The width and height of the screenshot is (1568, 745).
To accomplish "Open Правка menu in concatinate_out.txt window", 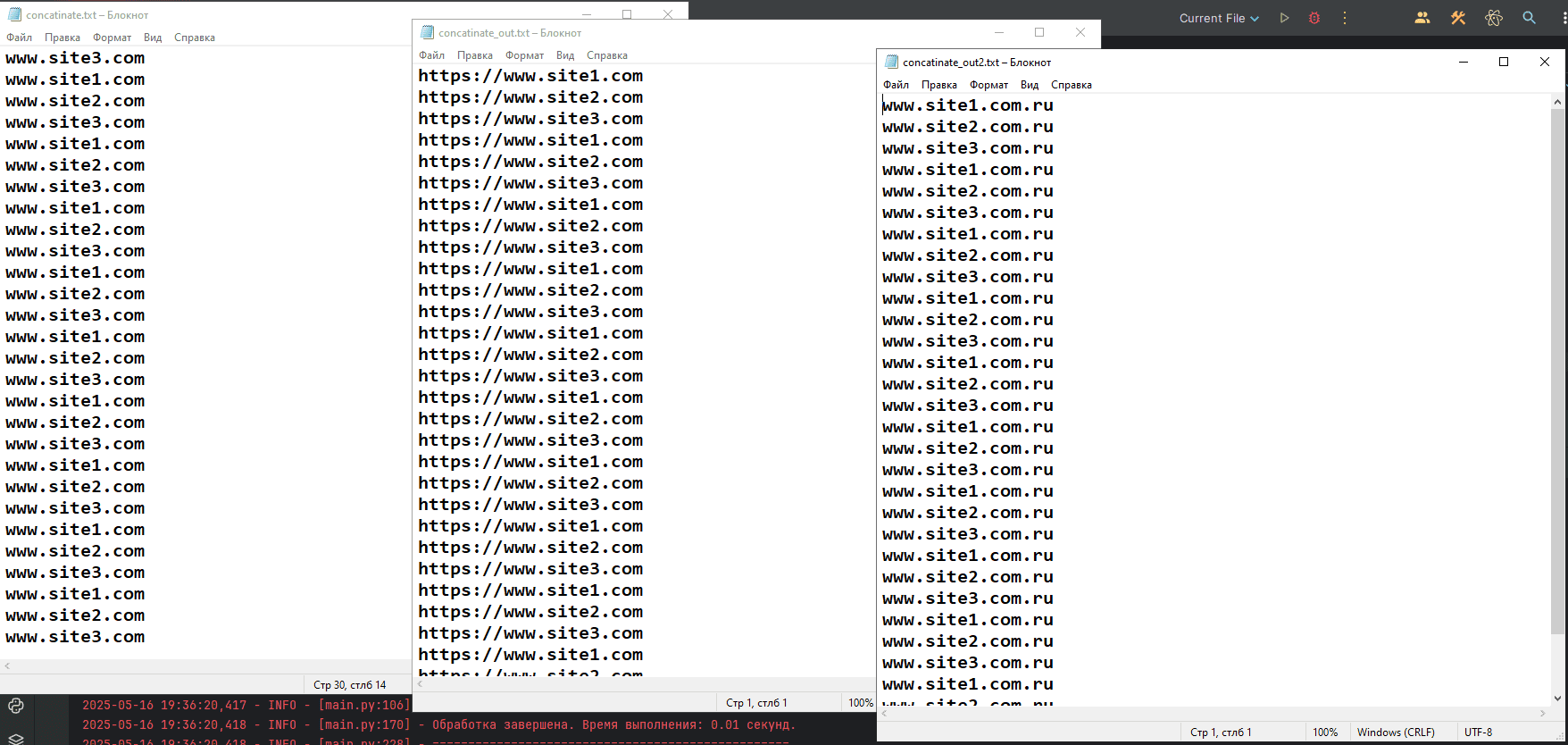I will [x=475, y=55].
